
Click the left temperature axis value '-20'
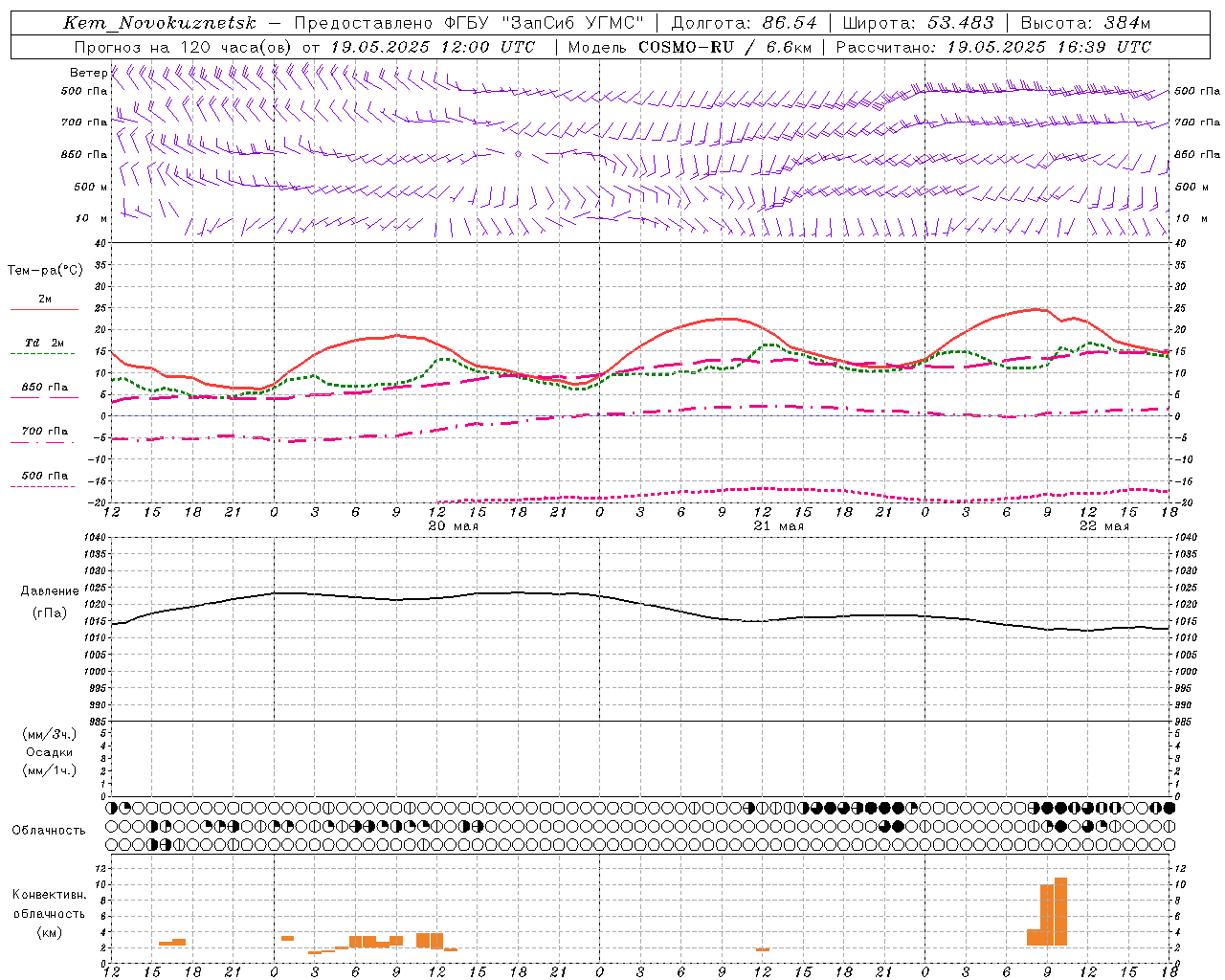coord(97,502)
